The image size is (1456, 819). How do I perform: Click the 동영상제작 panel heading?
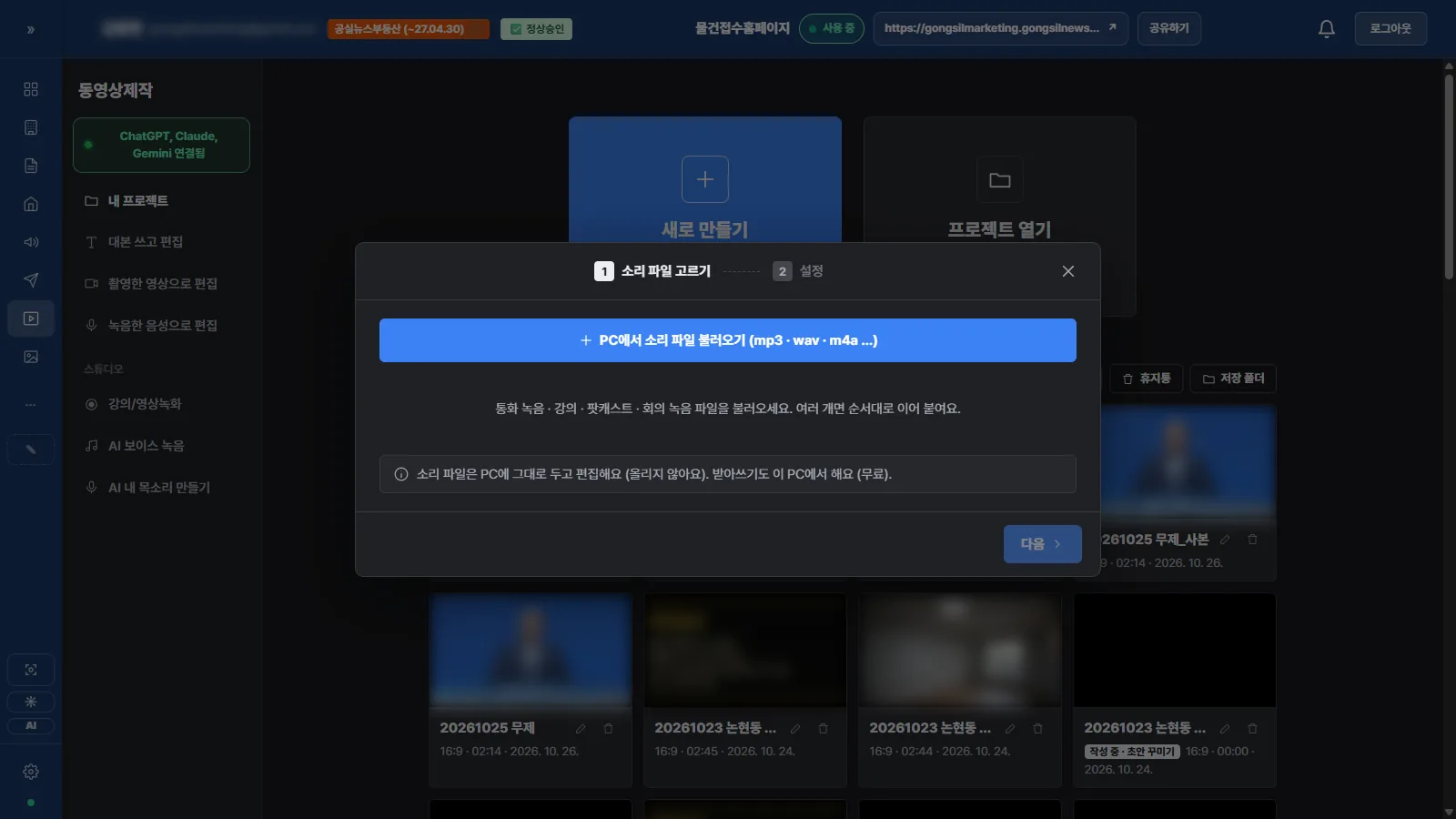116,90
